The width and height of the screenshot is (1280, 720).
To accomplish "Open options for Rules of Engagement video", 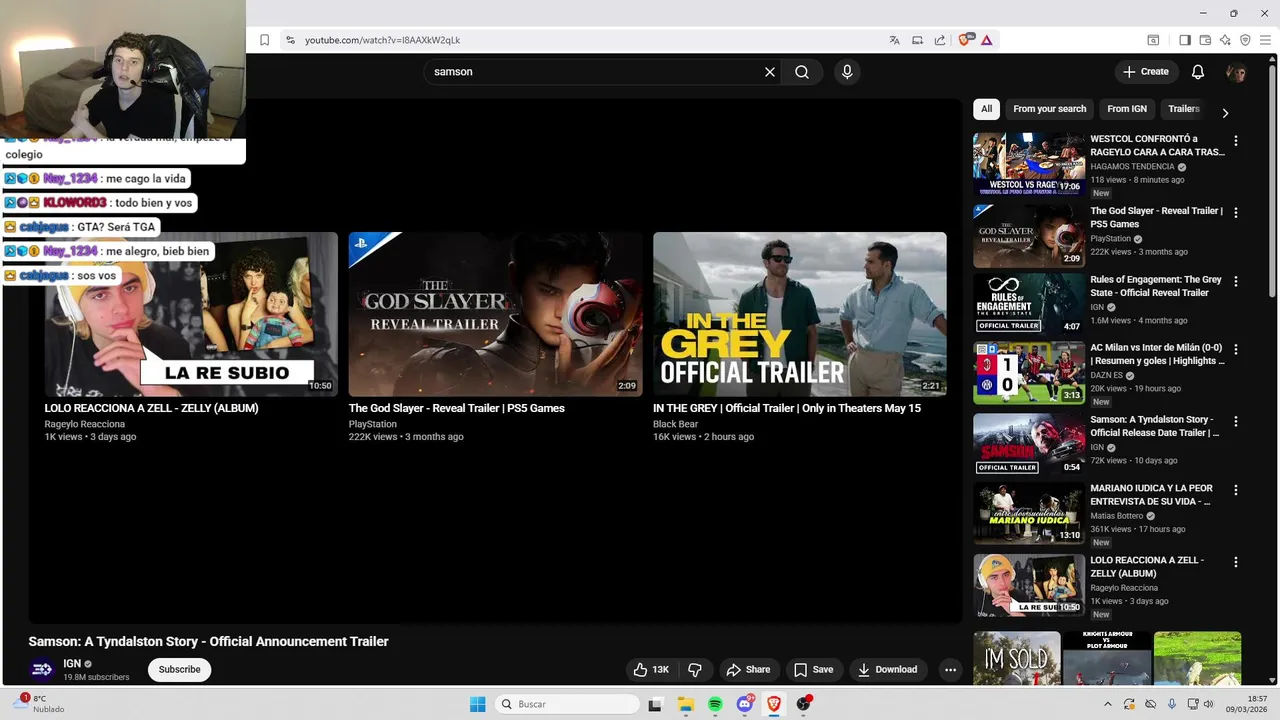I will (x=1236, y=282).
